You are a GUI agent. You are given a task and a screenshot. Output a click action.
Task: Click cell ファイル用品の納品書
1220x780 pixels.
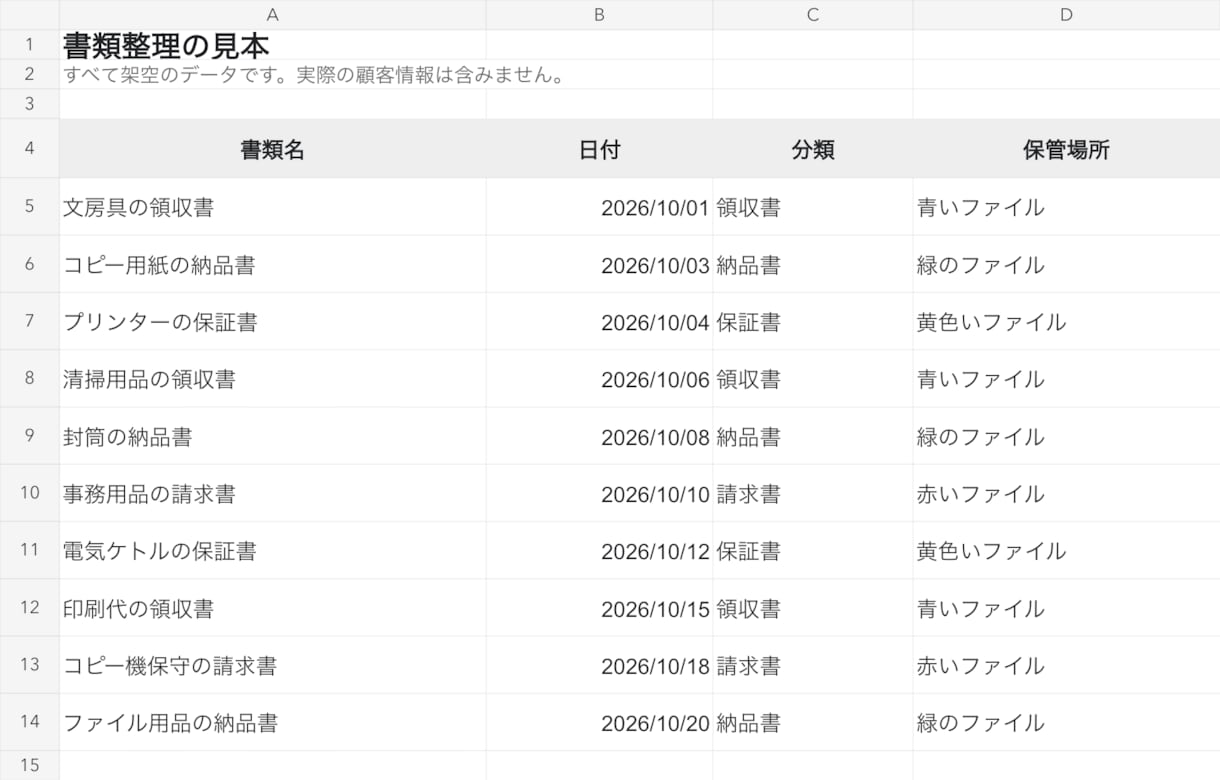click(x=273, y=722)
